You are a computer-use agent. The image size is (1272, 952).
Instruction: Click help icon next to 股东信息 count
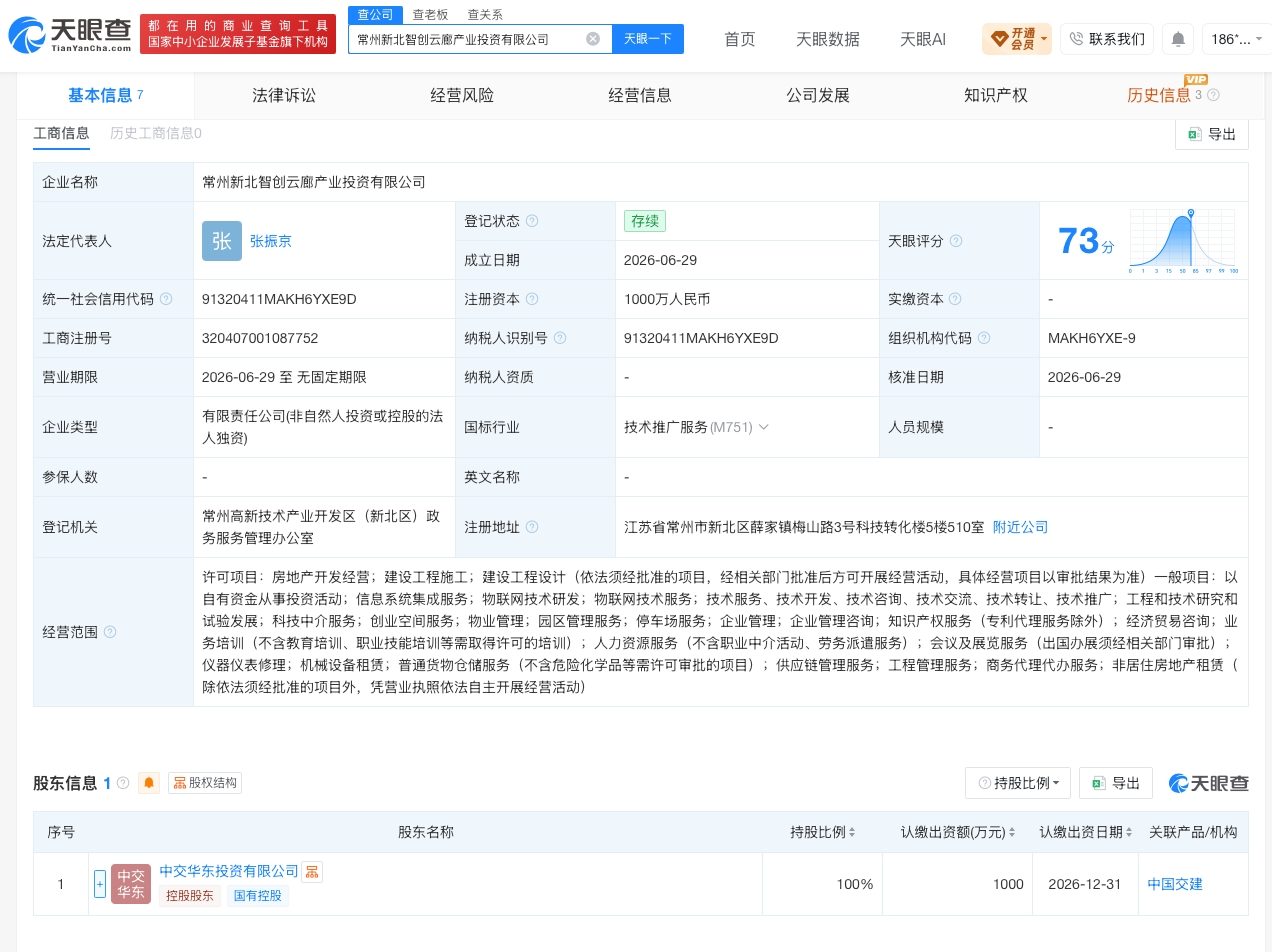click(x=123, y=783)
